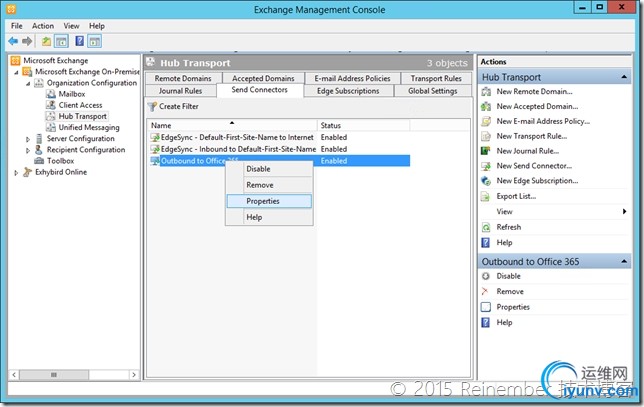Expand Exhybird Online tree node
The height and width of the screenshot is (407, 644).
coord(16,172)
